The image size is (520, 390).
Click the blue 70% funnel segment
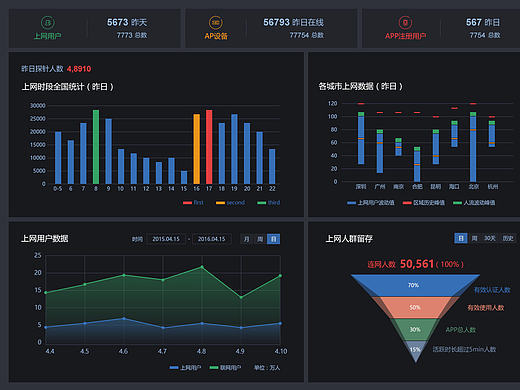[415, 285]
